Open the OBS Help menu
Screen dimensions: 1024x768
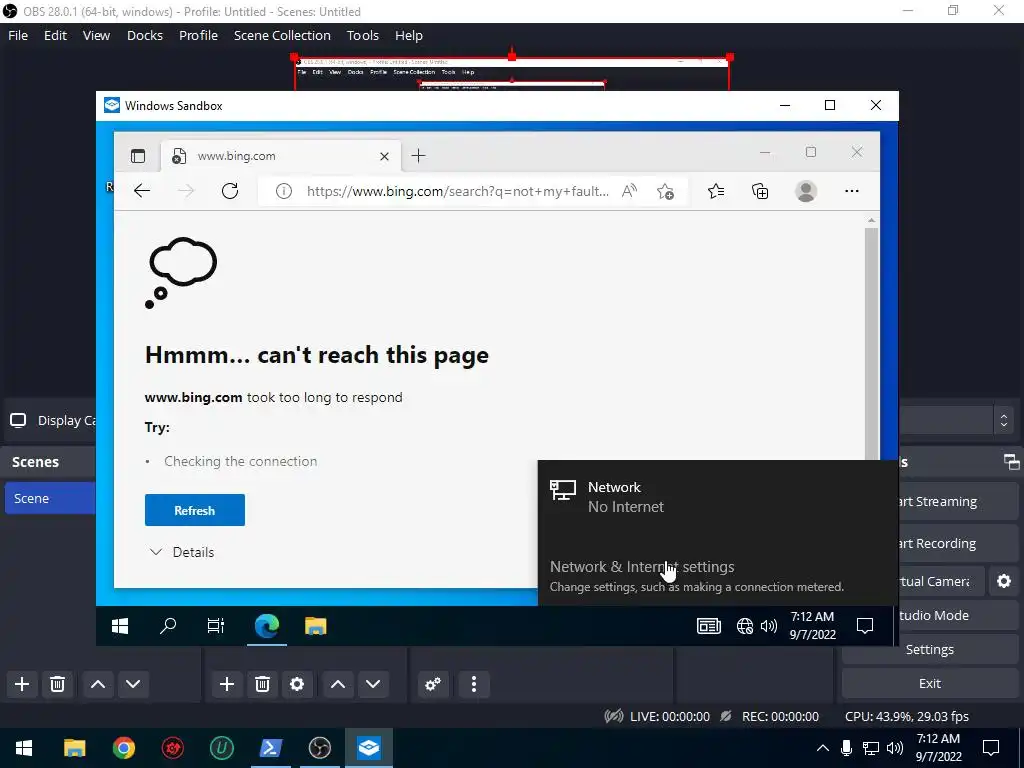[x=409, y=35]
